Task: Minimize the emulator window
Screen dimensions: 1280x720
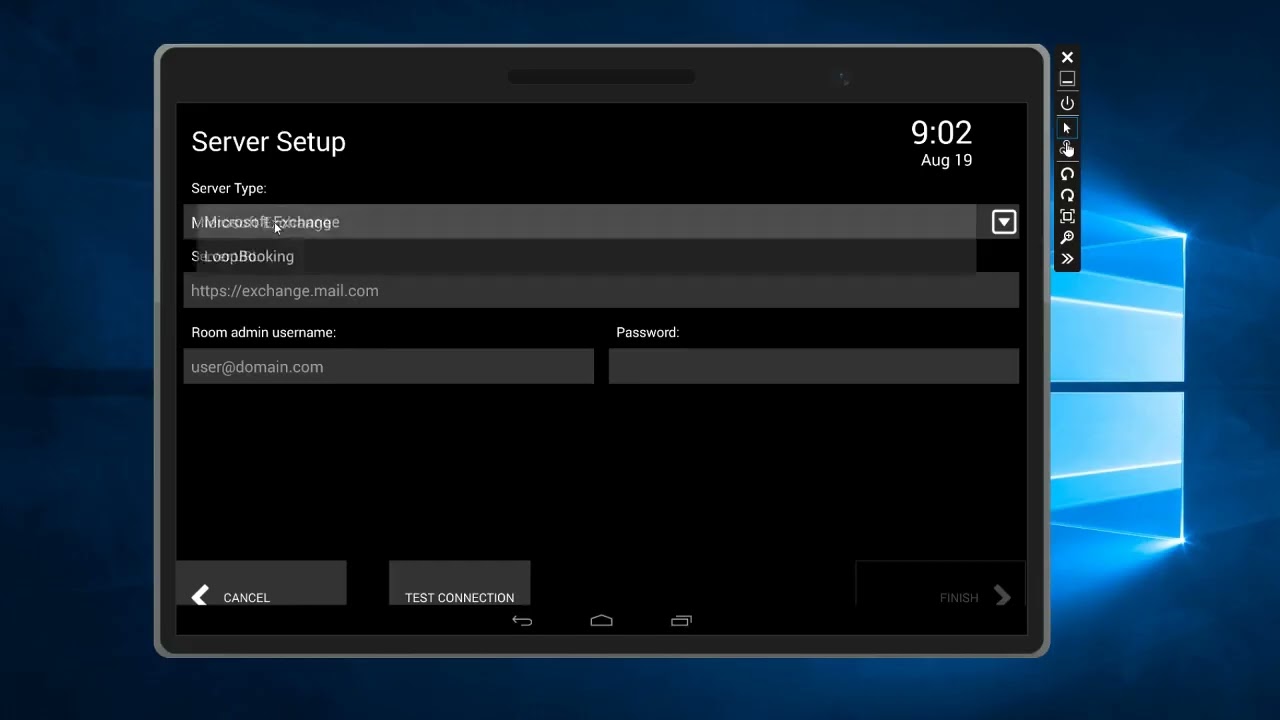Action: click(x=1067, y=79)
